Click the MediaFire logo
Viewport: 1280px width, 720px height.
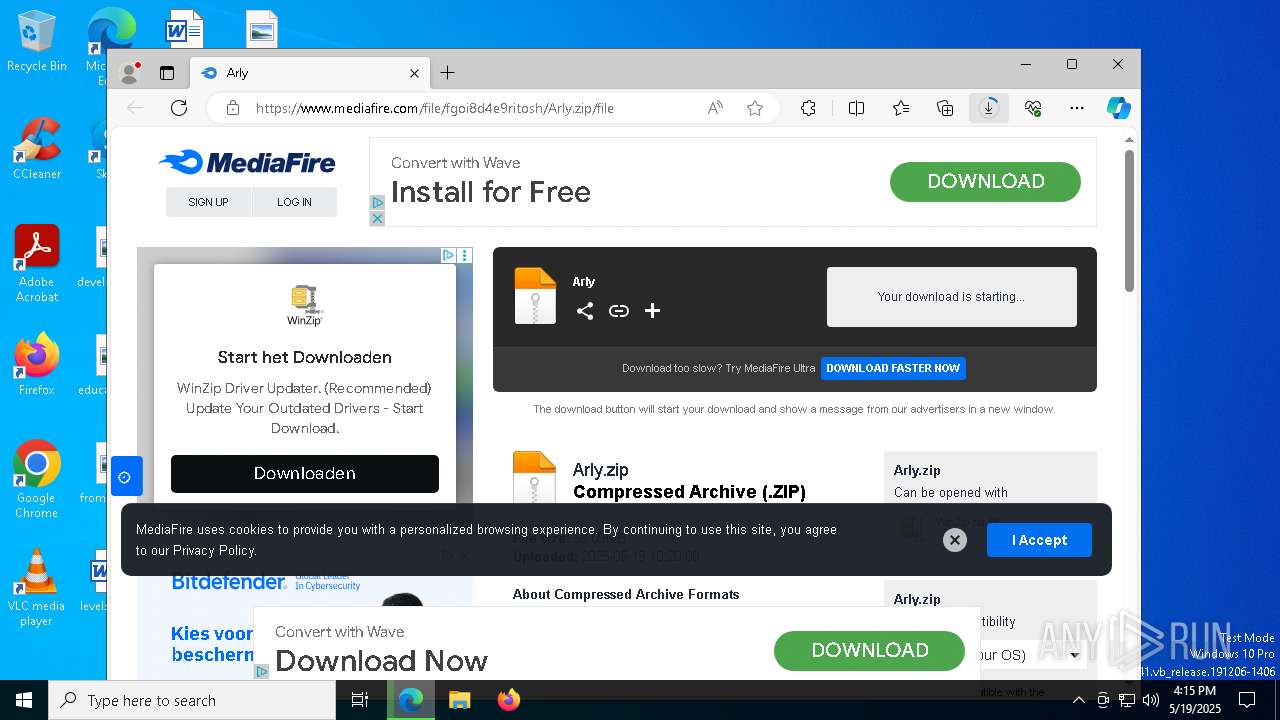tap(247, 162)
